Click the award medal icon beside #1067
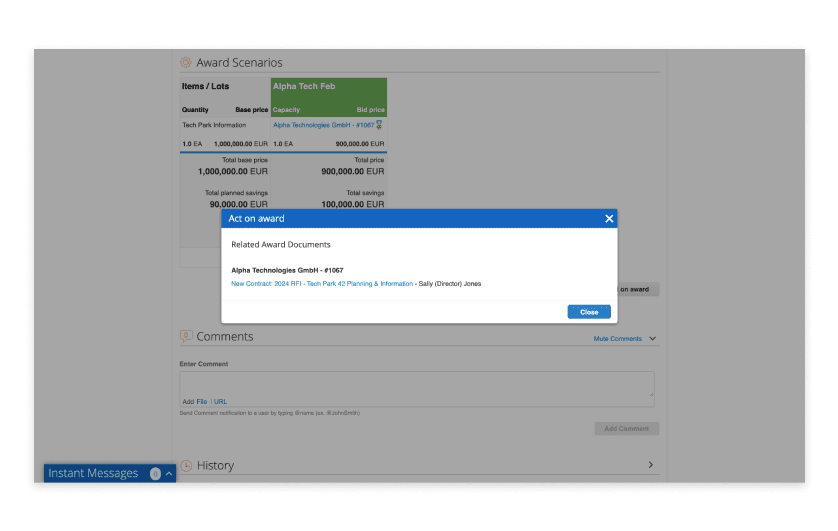This screenshot has height=531, width=838. point(379,124)
